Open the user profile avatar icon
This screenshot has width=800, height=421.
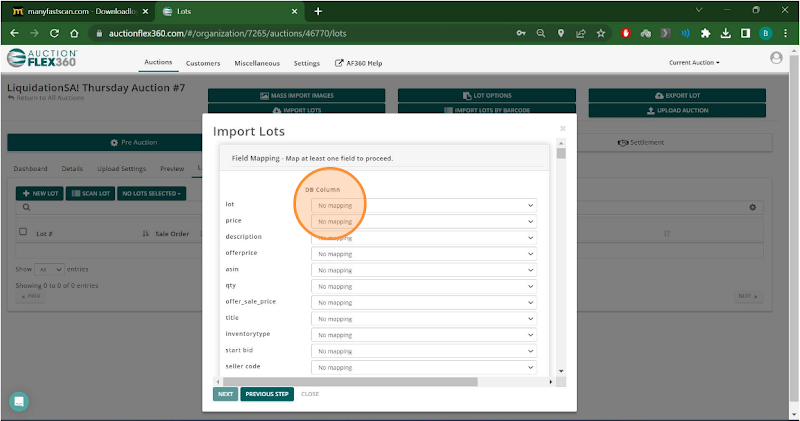pos(776,59)
